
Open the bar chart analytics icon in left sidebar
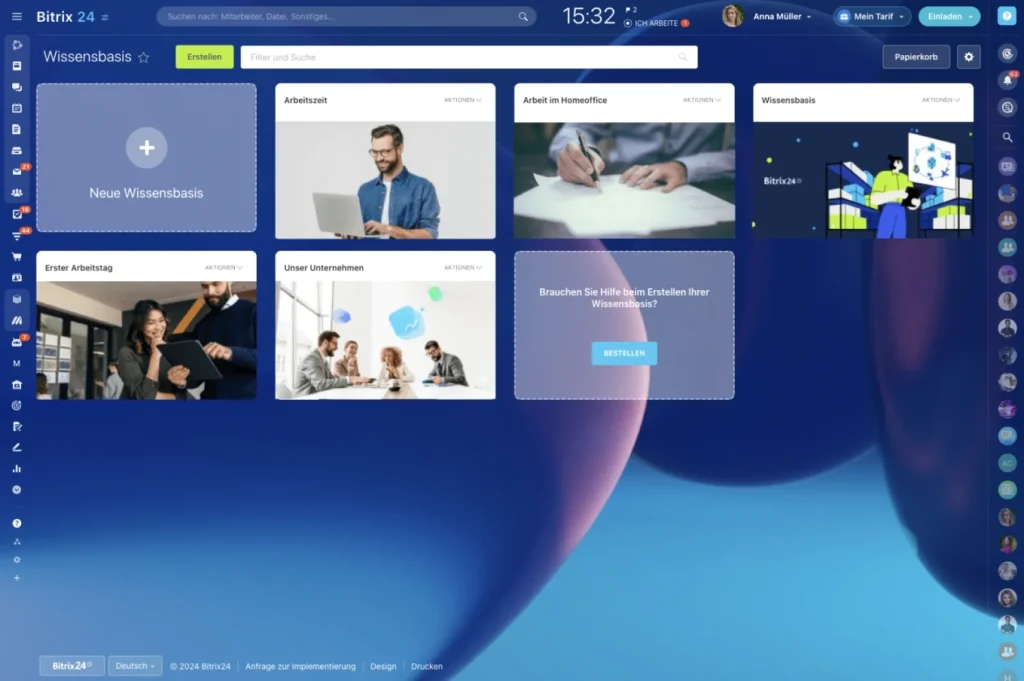point(16,468)
